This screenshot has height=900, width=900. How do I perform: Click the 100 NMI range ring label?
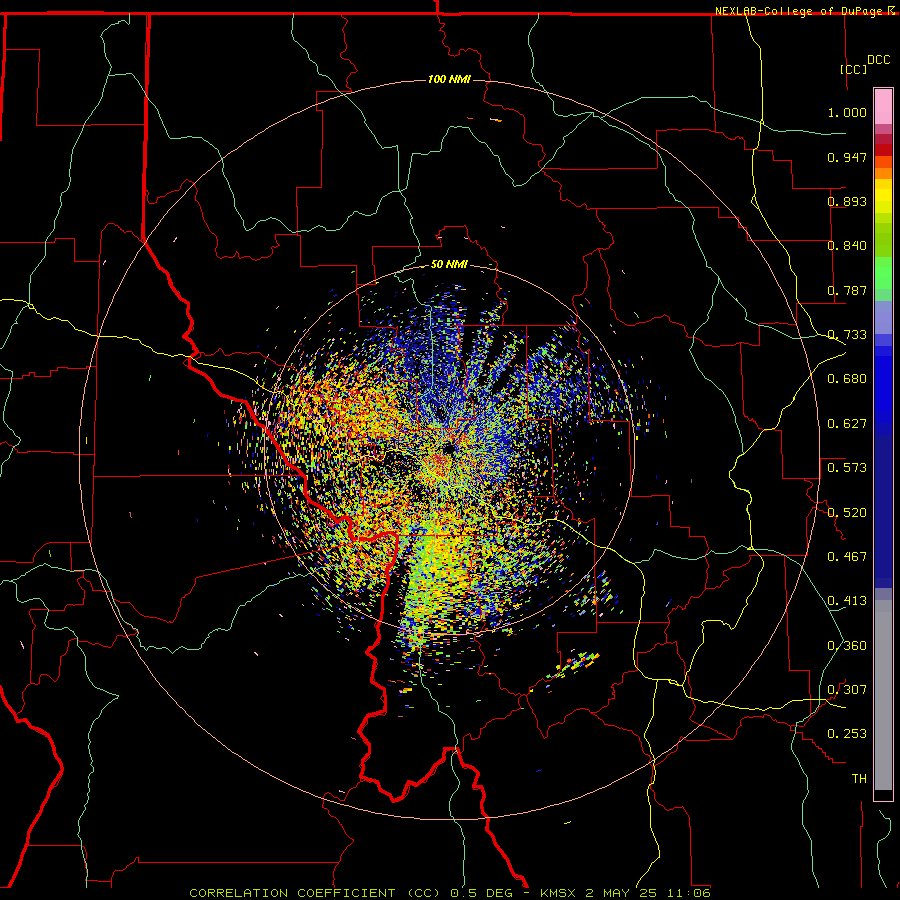point(449,79)
